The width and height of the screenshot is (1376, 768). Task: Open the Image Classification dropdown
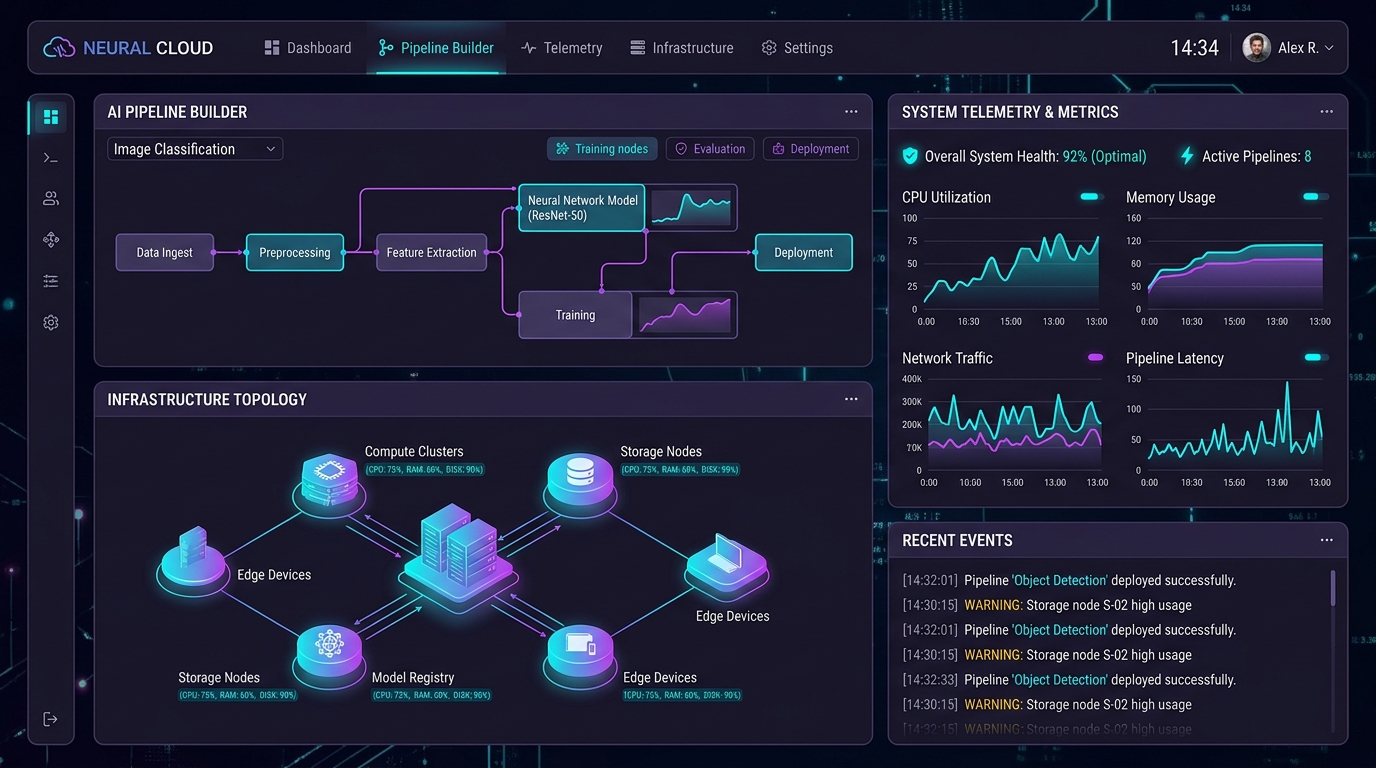coord(195,149)
